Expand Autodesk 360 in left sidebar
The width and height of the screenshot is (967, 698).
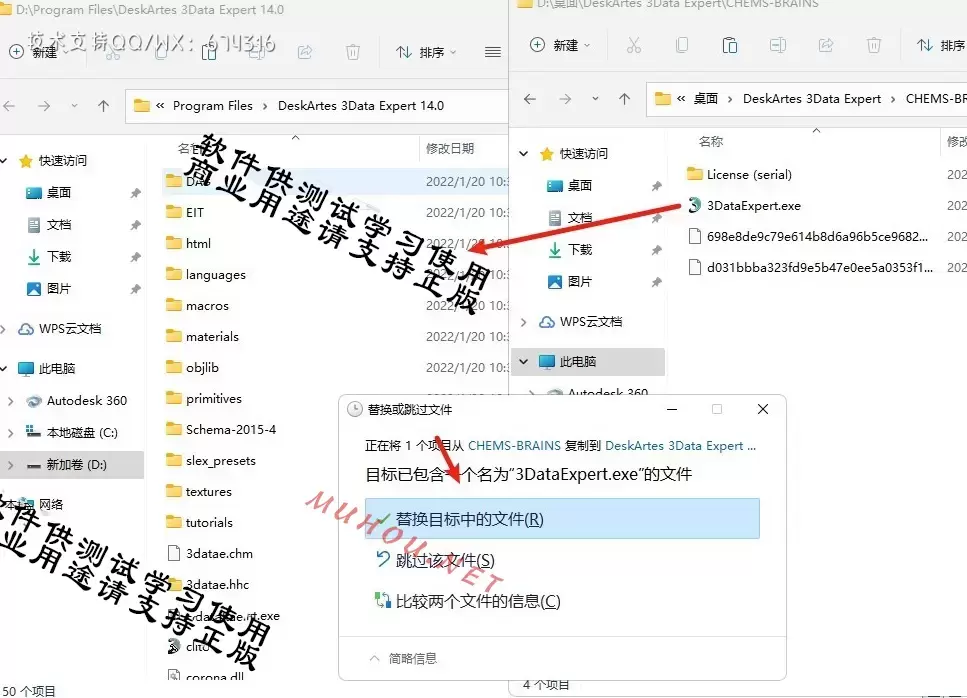(10, 401)
